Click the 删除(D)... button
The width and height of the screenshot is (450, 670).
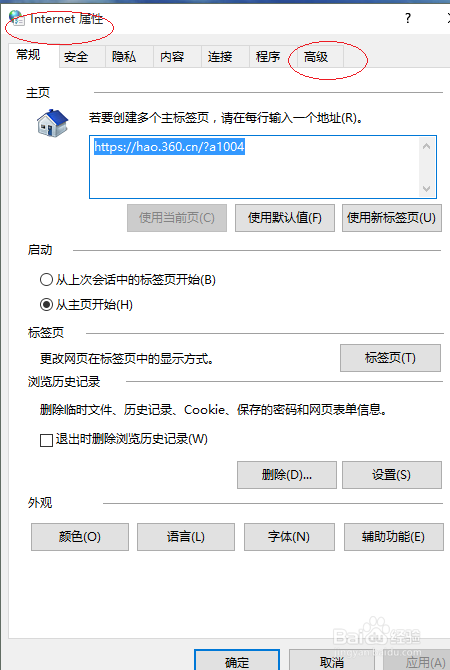click(x=287, y=475)
